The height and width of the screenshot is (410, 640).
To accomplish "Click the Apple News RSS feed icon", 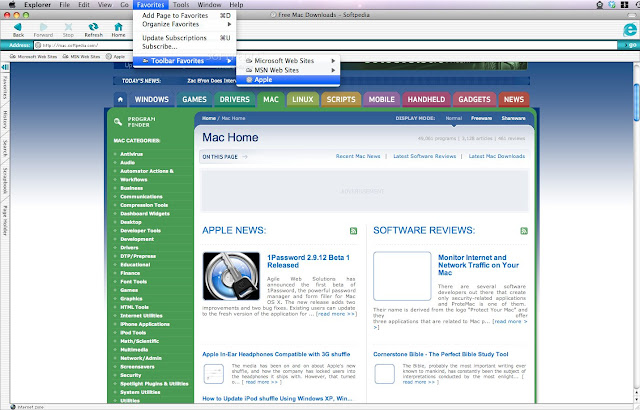I will coord(353,231).
